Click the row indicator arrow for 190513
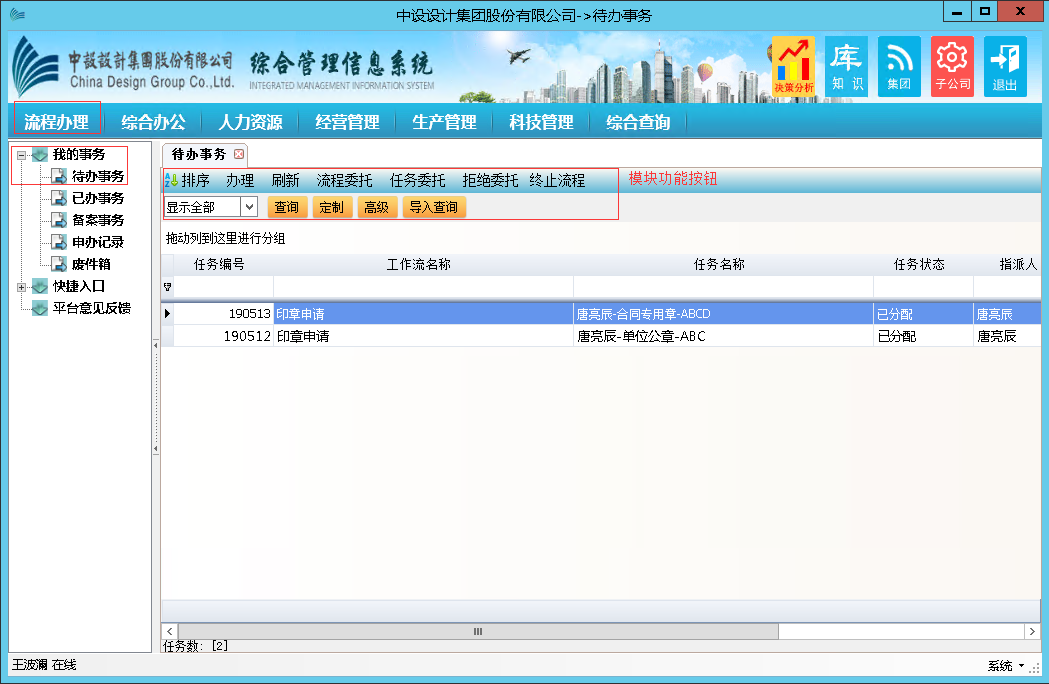This screenshot has width=1049, height=684. tap(167, 313)
